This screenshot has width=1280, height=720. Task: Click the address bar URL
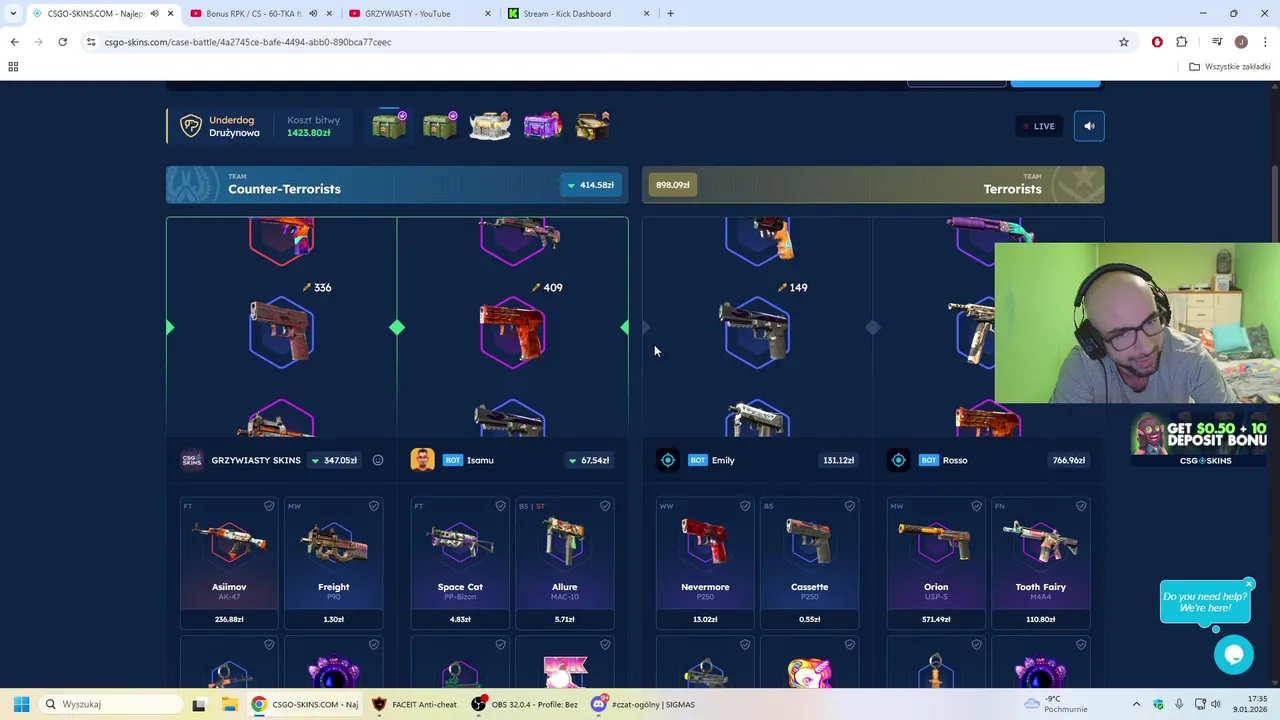(248, 42)
